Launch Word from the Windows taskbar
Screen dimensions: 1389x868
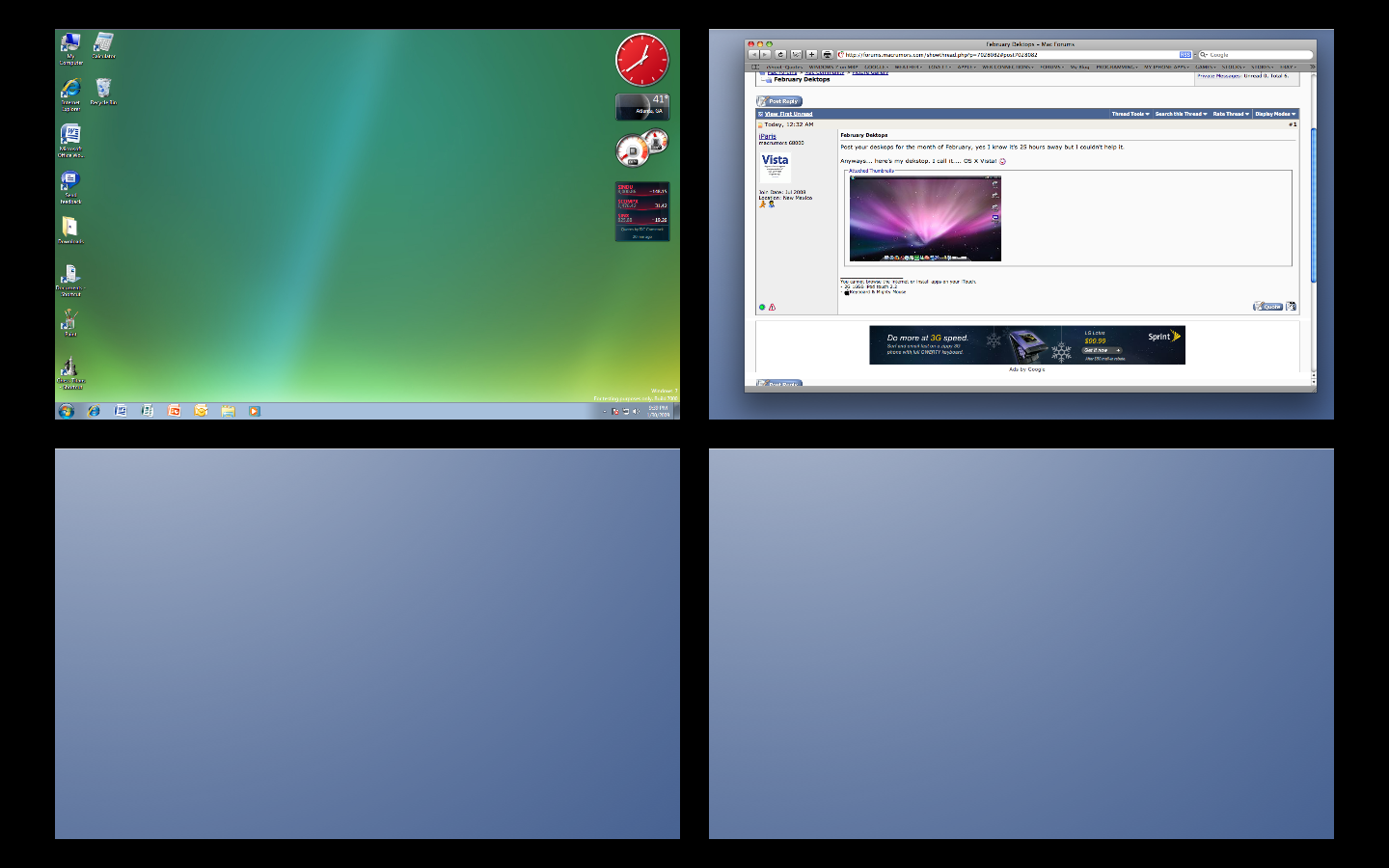pyautogui.click(x=121, y=411)
